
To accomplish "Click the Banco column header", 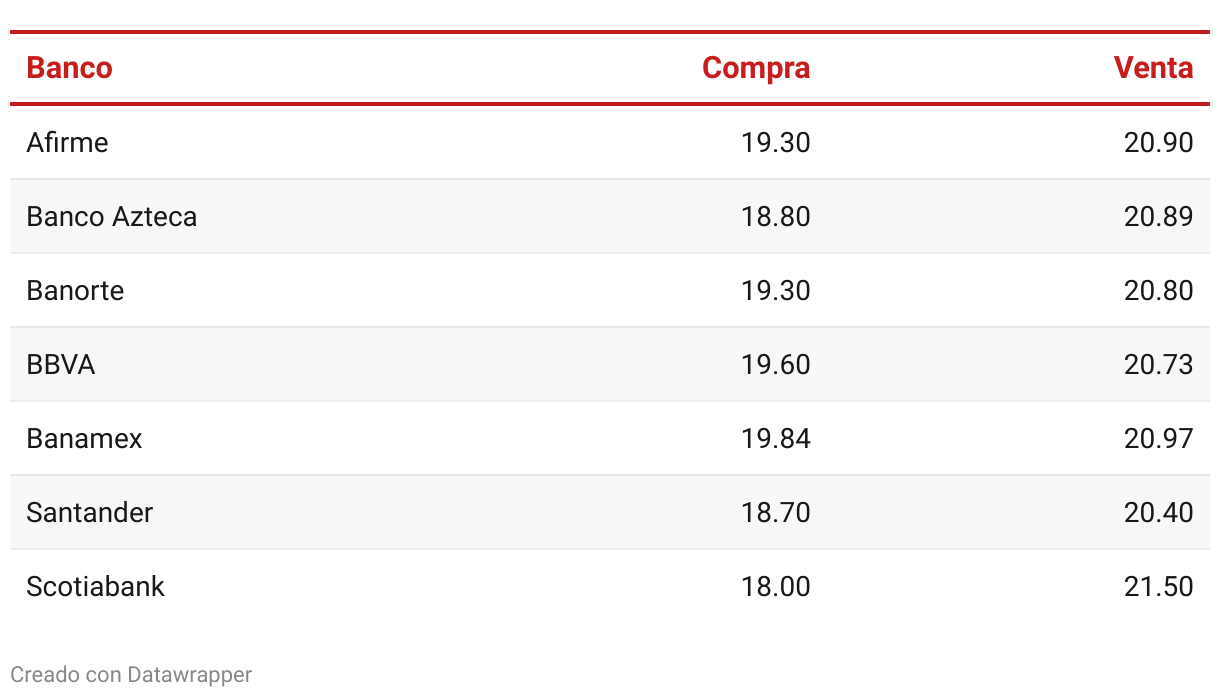I will click(x=69, y=68).
